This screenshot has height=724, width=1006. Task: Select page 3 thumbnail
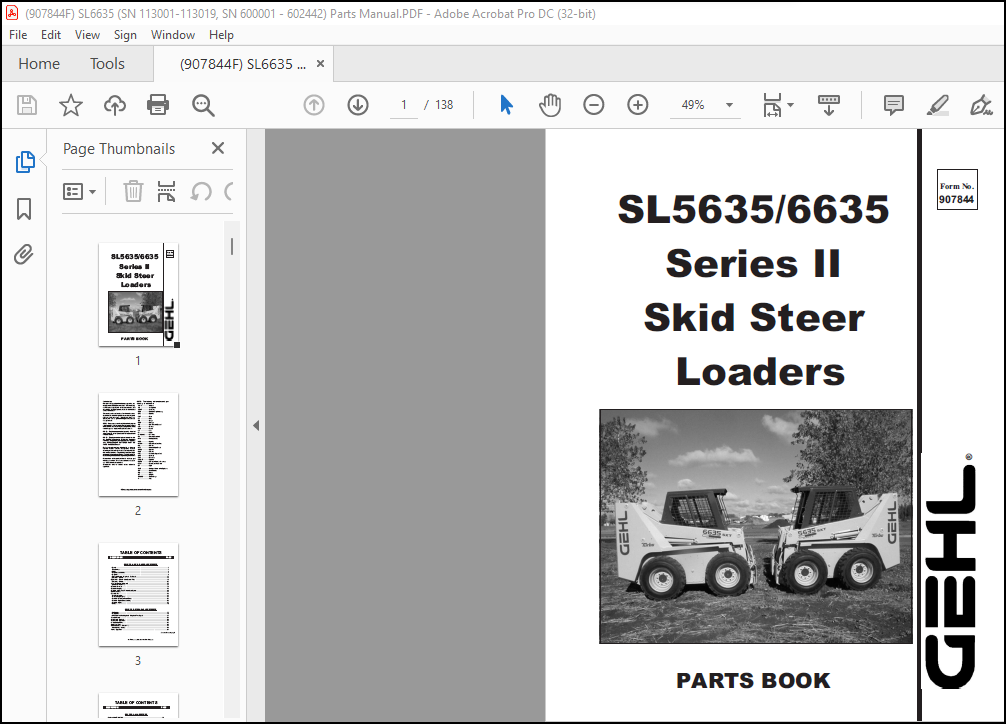[139, 594]
